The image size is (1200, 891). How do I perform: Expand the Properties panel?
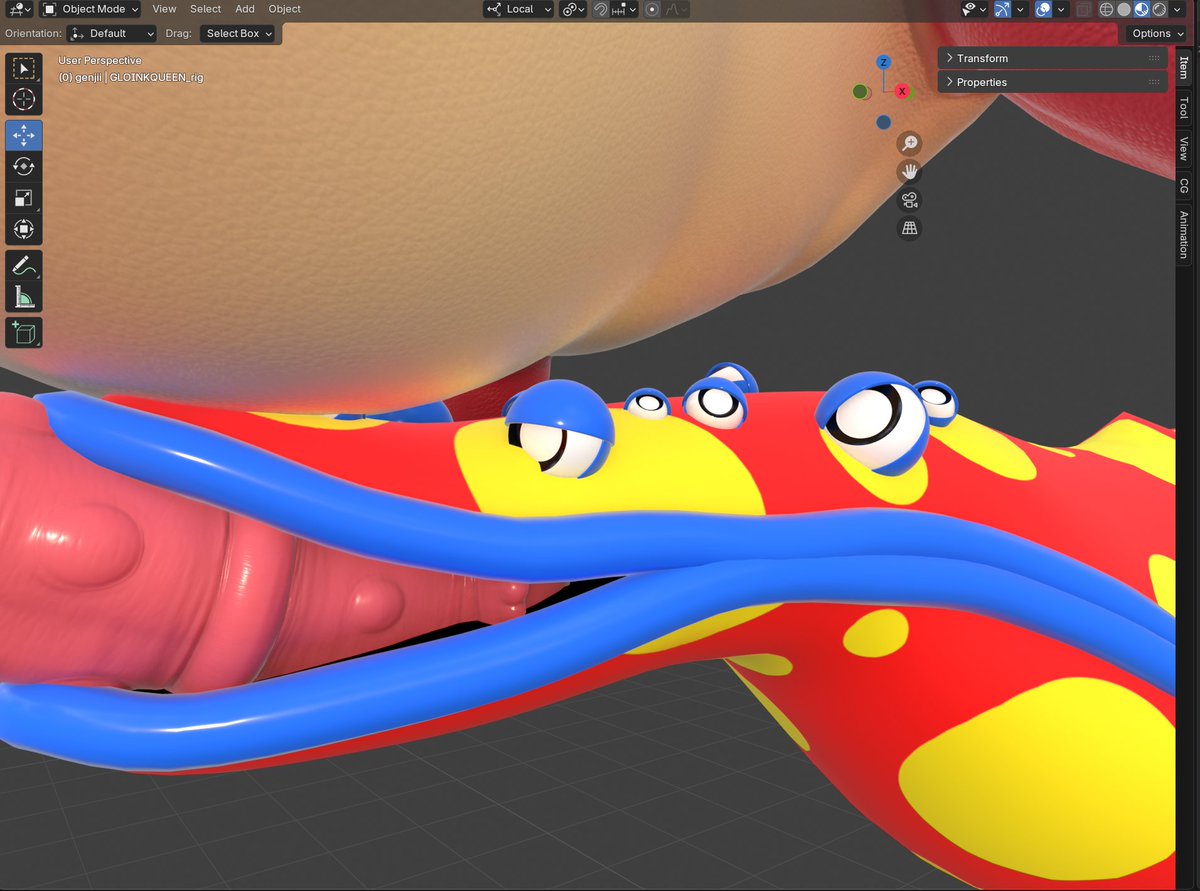(x=1052, y=82)
